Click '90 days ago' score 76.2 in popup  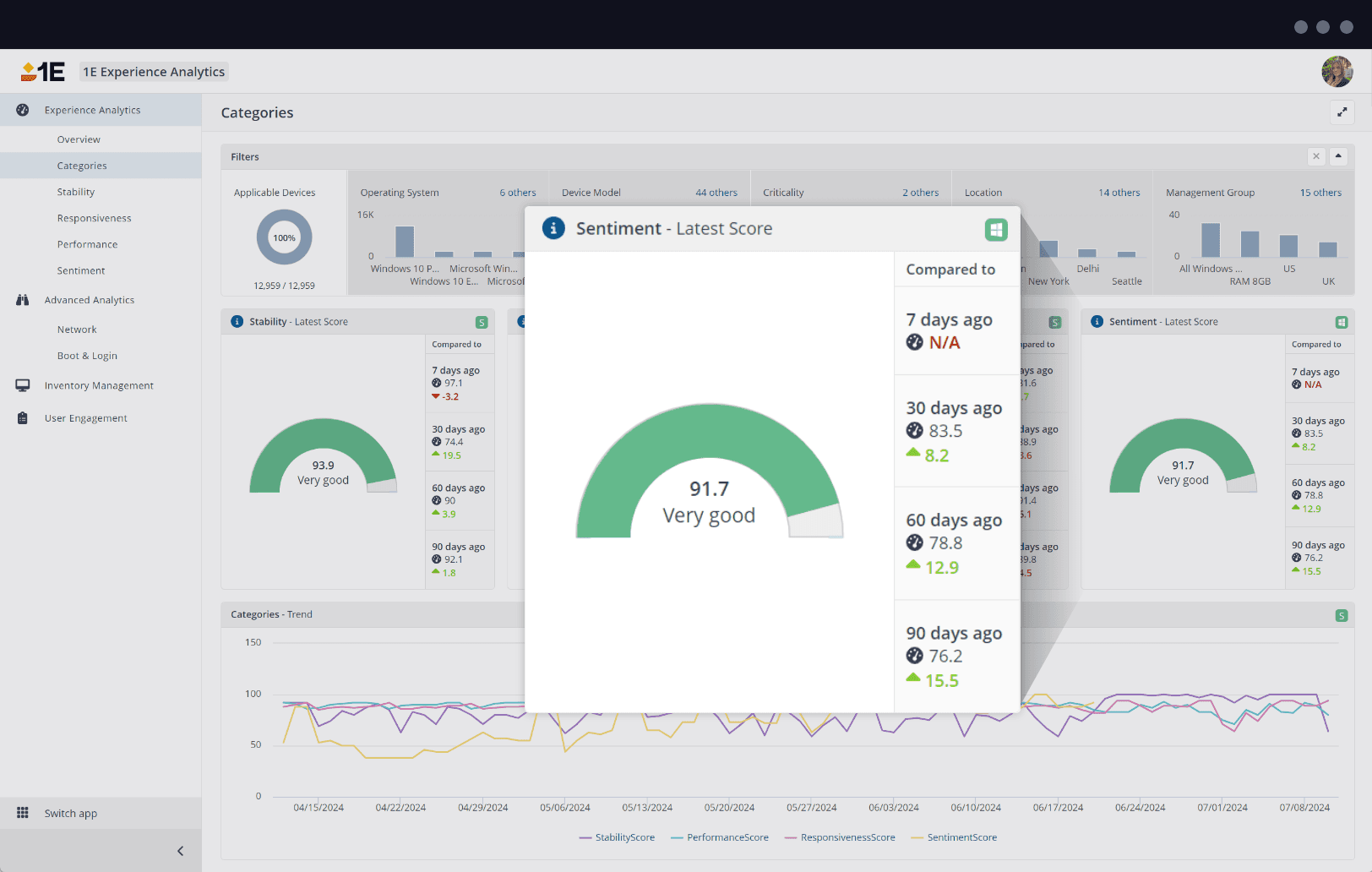click(x=945, y=657)
